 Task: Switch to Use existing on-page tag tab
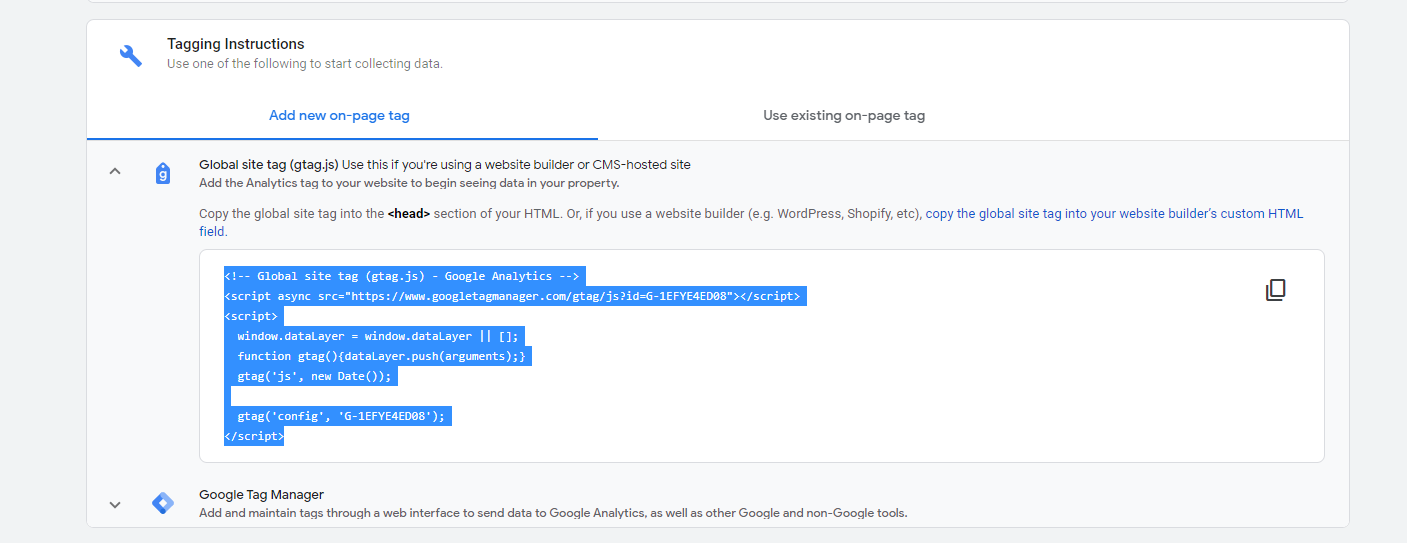click(844, 115)
